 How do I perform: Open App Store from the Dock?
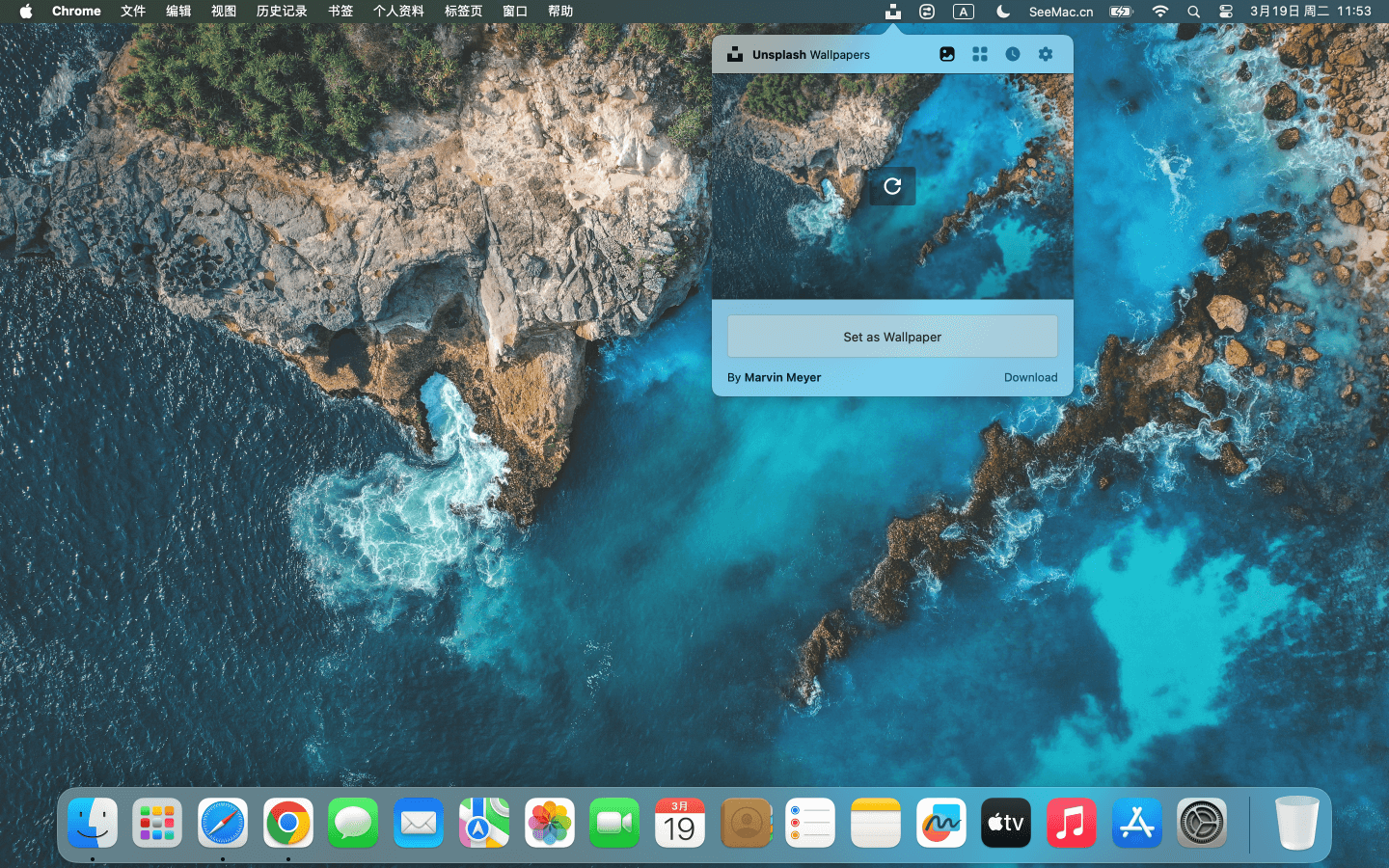(1137, 823)
